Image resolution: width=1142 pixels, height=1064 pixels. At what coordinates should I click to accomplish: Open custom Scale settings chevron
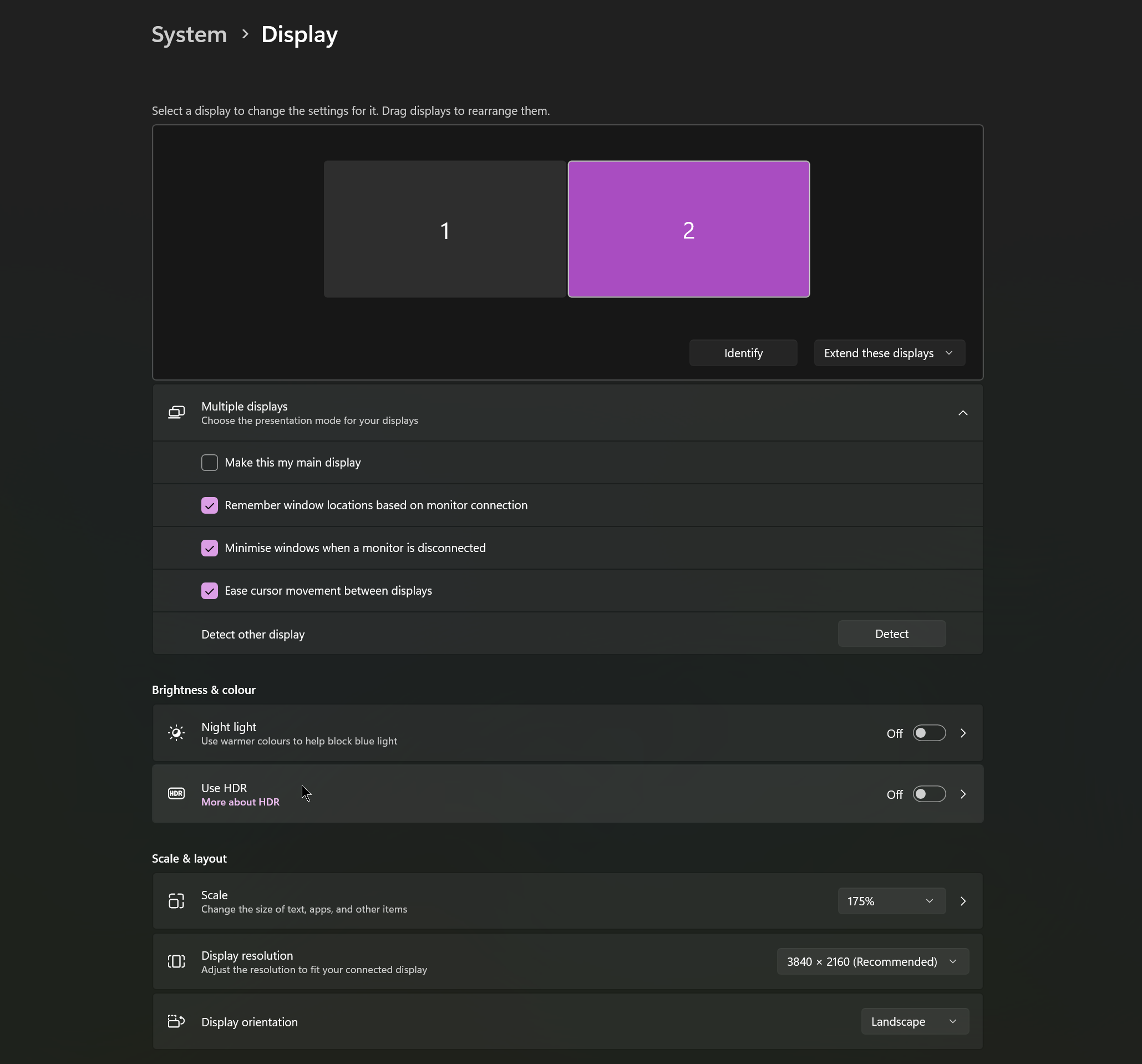pyautogui.click(x=963, y=901)
